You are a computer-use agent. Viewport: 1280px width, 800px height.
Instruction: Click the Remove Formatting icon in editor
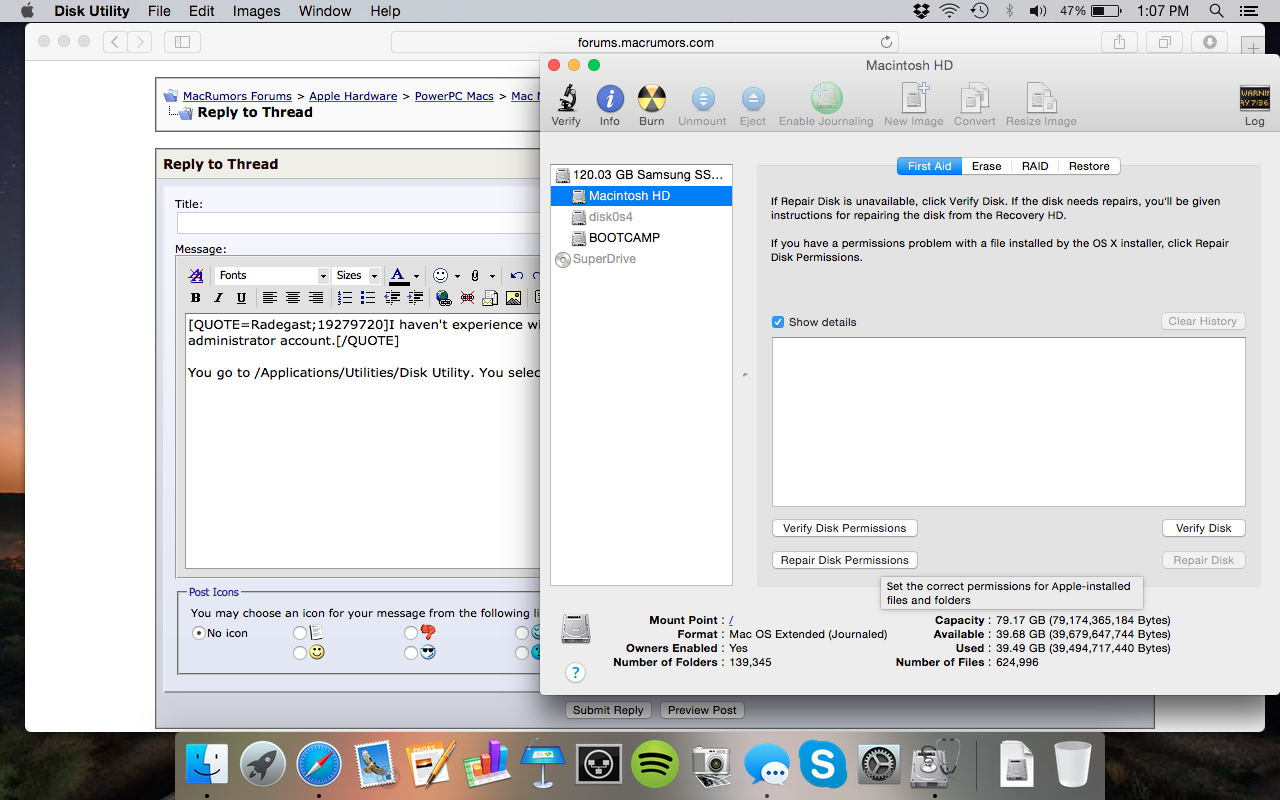click(x=196, y=275)
